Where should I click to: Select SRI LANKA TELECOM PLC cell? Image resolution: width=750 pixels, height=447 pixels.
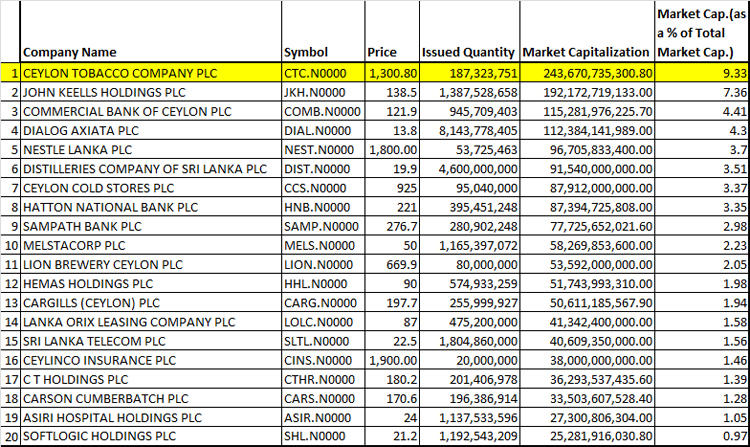[x=151, y=341]
